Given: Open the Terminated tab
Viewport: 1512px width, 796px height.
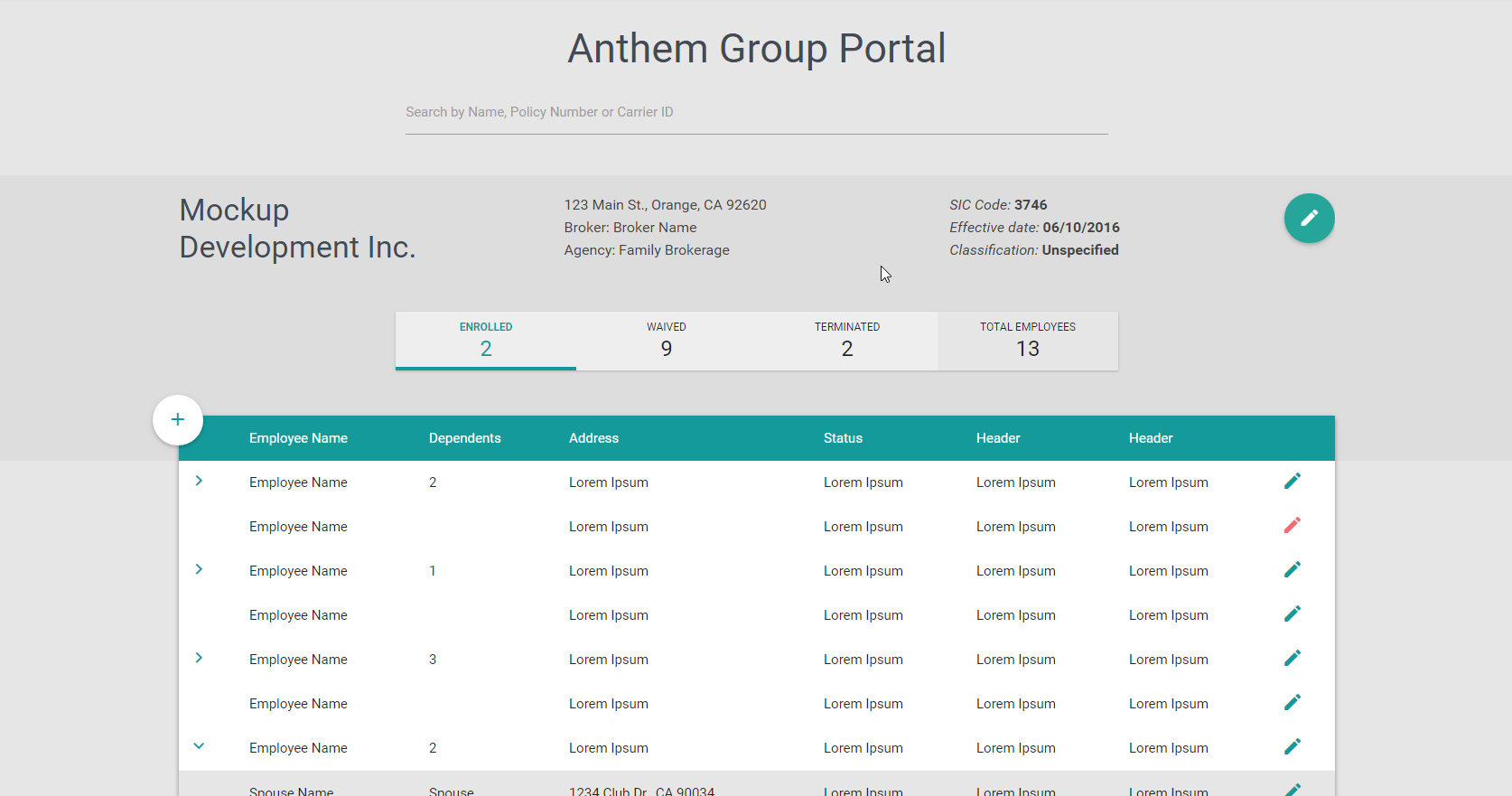Looking at the screenshot, I should click(x=847, y=341).
